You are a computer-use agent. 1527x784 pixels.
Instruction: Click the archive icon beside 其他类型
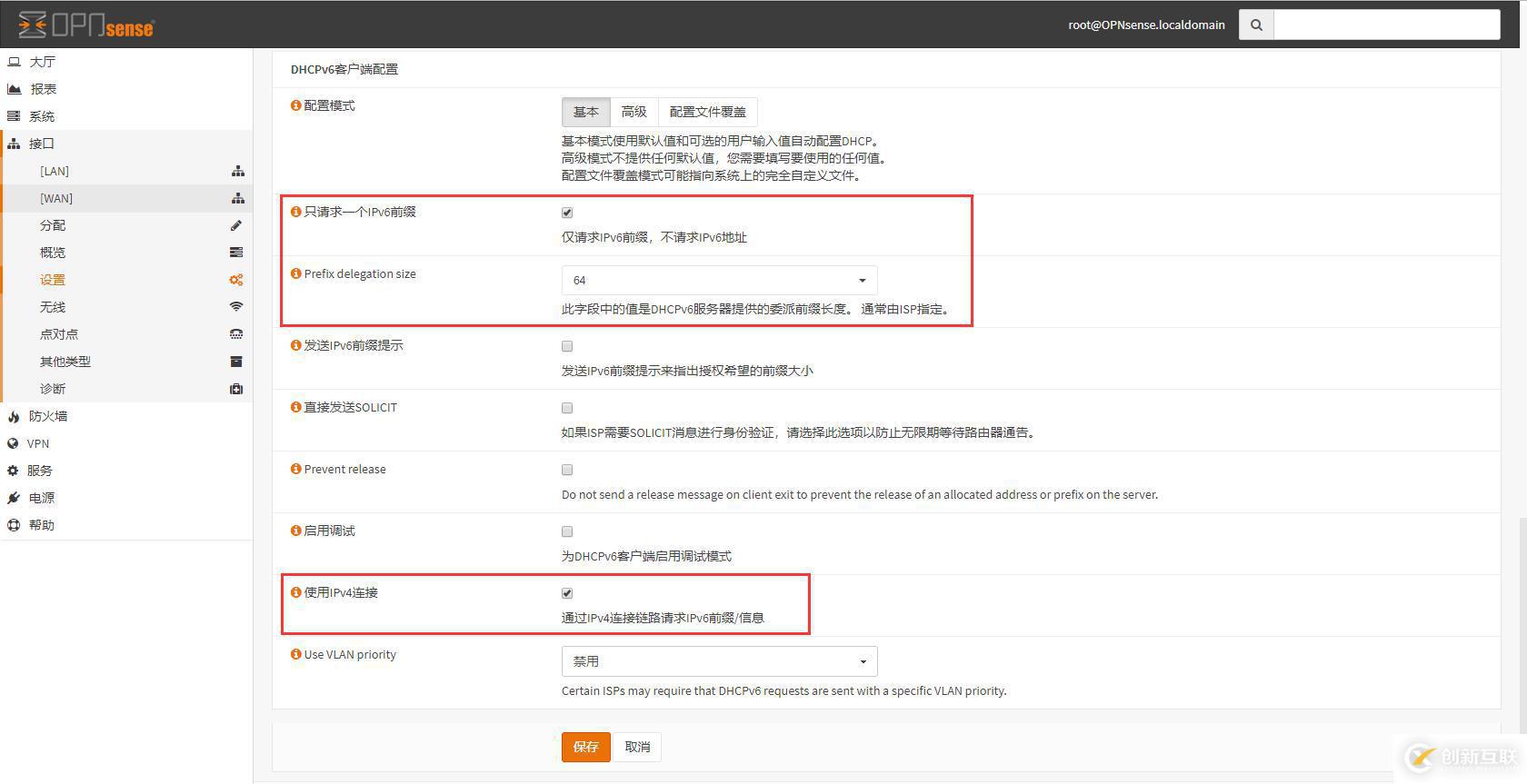click(236, 362)
